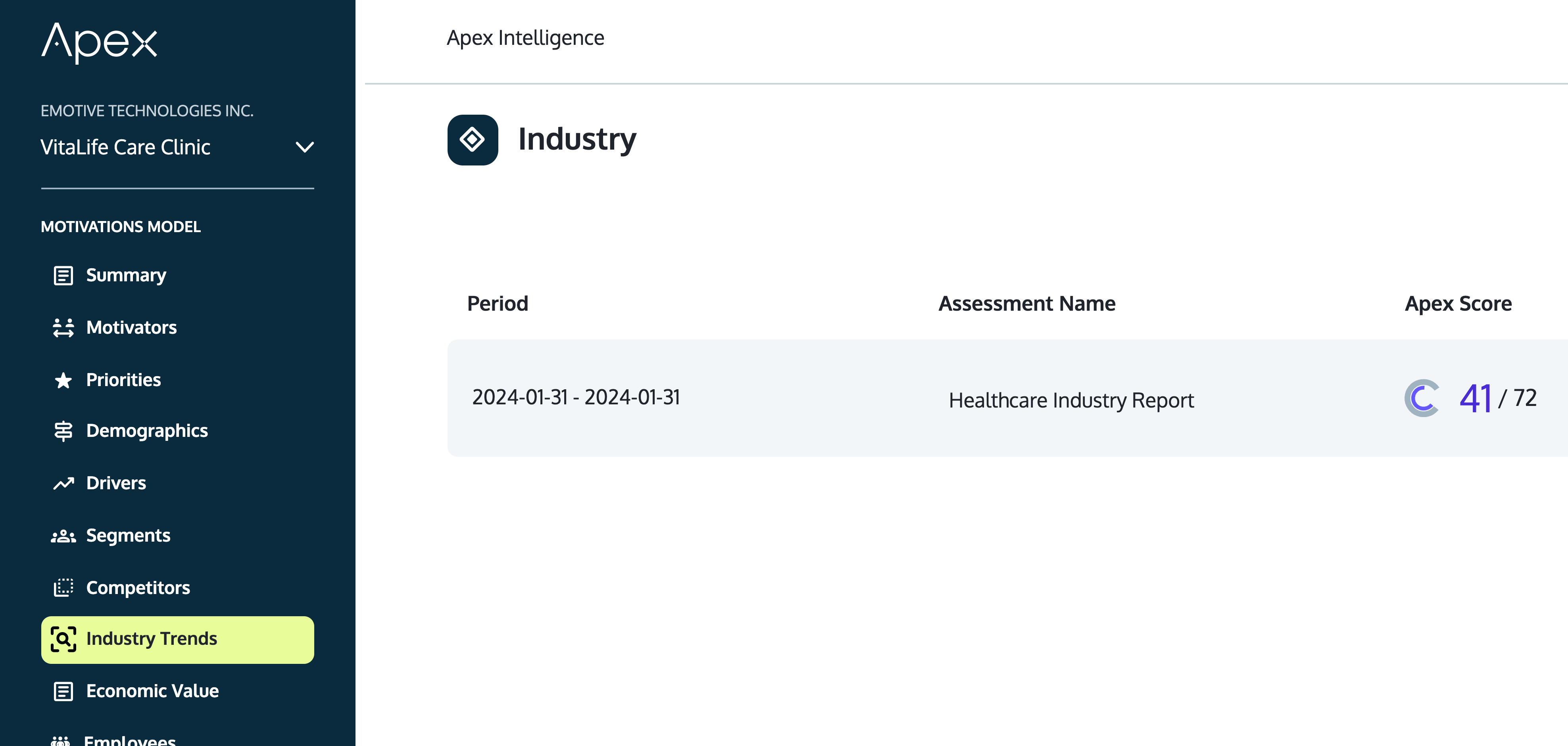This screenshot has height=746, width=1568.
Task: Click the Industry Trends scan-search icon
Action: click(x=63, y=639)
